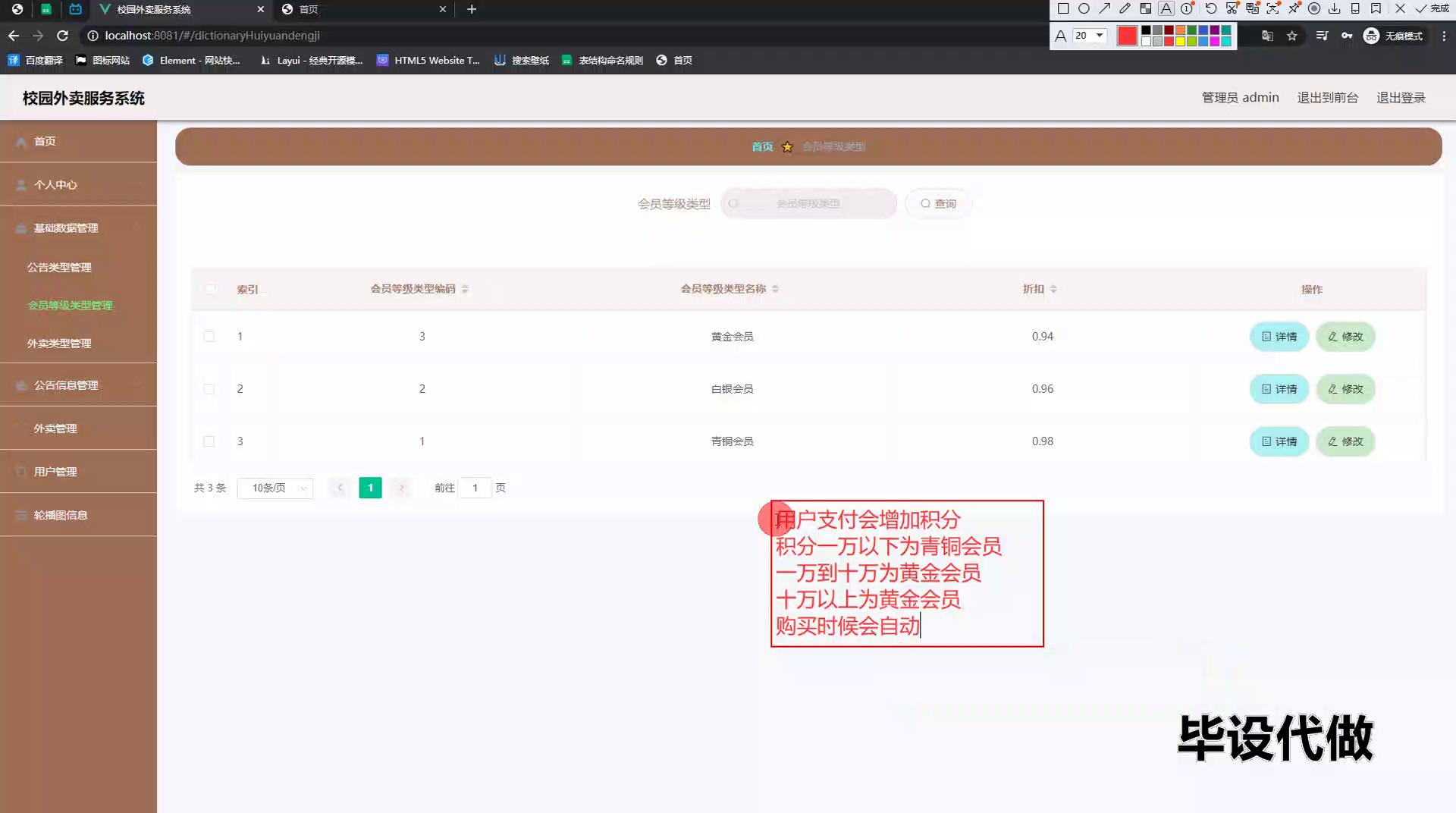Click the 会员等级类型 search input field
Screen dimensions: 1456x813
click(808, 203)
